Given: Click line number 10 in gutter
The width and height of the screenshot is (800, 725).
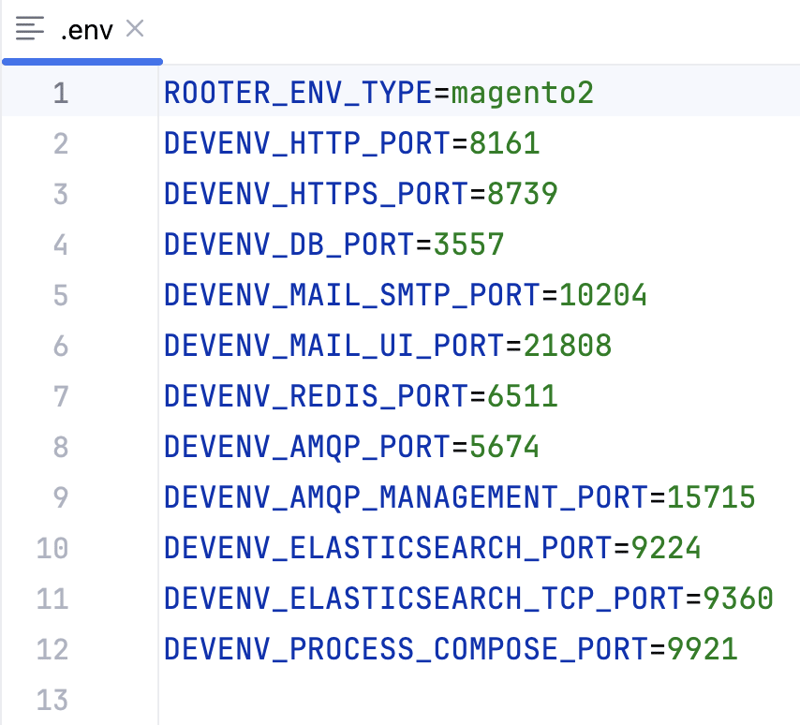Looking at the screenshot, I should [x=52, y=548].
